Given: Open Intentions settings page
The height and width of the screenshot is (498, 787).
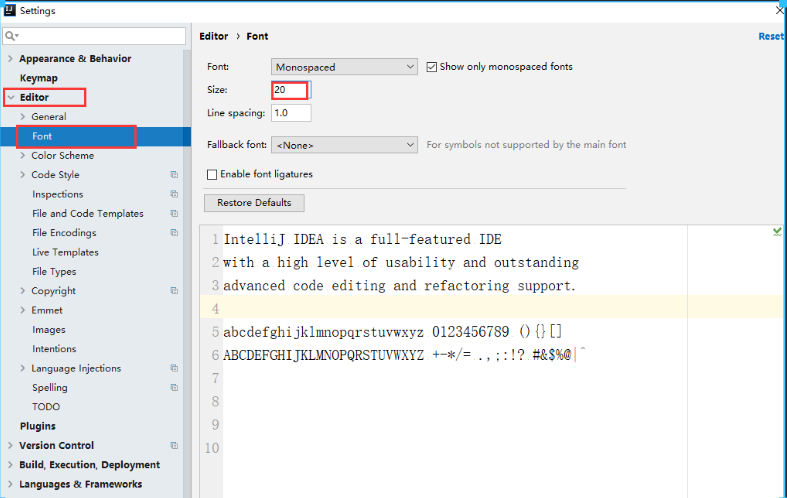Looking at the screenshot, I should point(54,349).
